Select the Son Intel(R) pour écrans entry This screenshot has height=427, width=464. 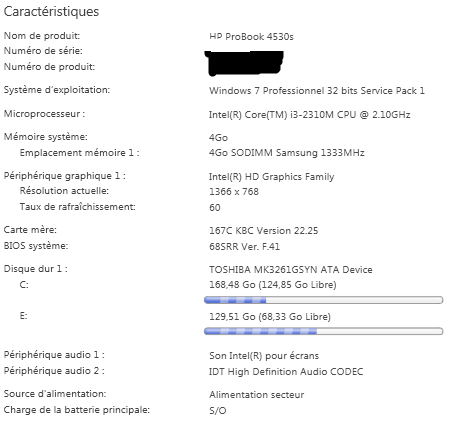[x=264, y=356]
